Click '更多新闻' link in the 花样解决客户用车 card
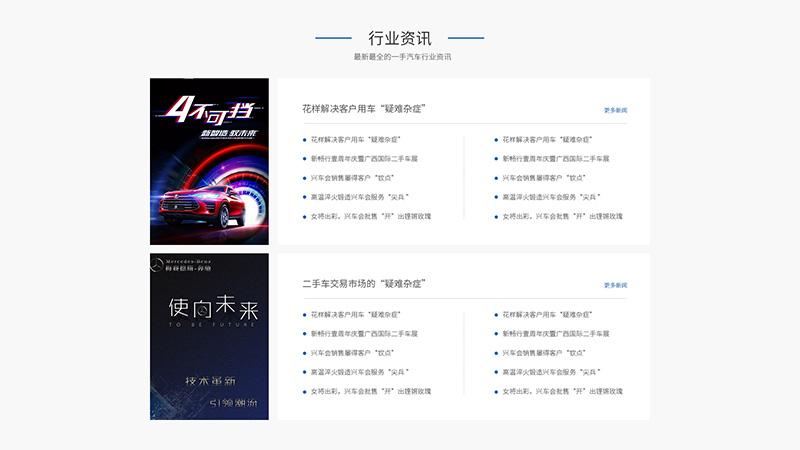The height and width of the screenshot is (450, 800). (615, 110)
